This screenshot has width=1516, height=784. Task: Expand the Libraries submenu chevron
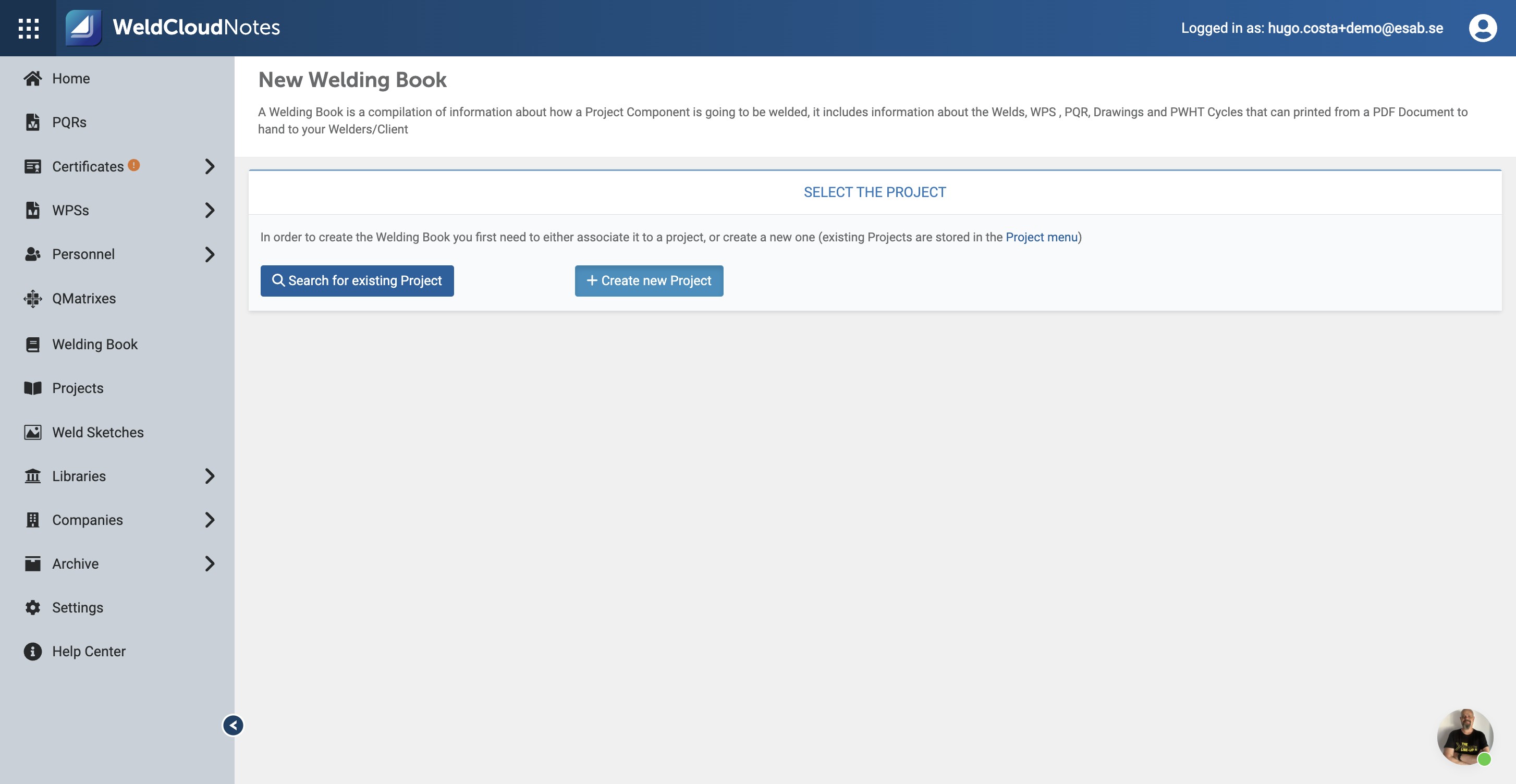click(210, 475)
